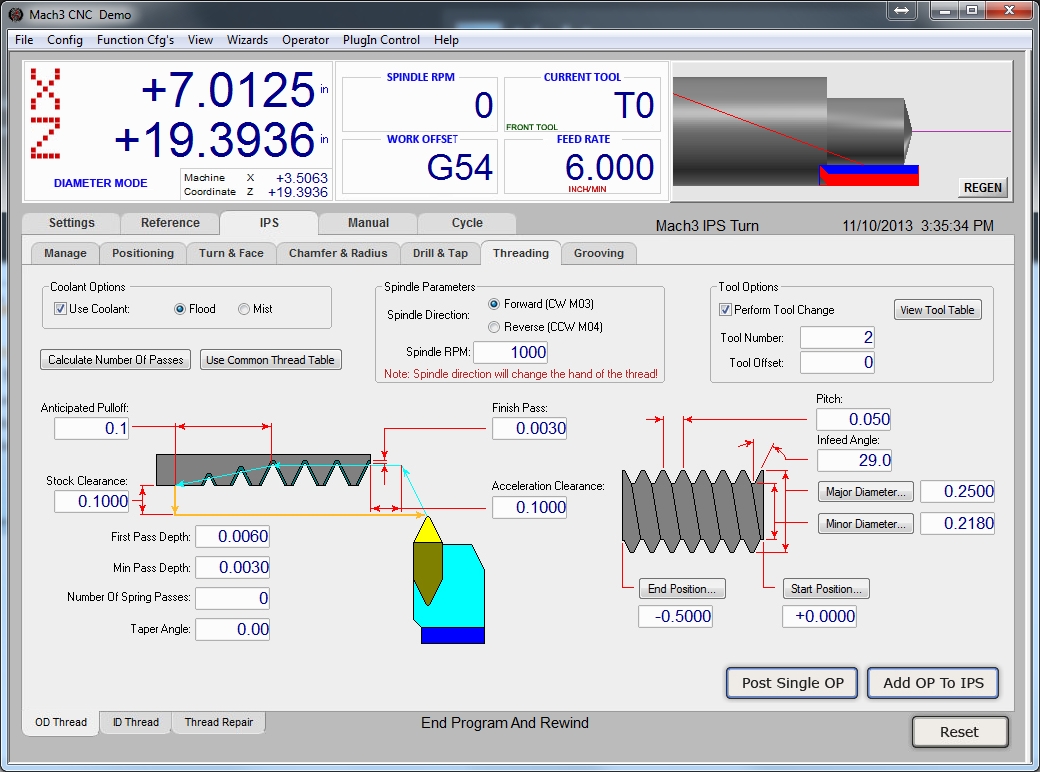Click the Number Of Spring Passes field
The image size is (1040, 772).
coord(232,598)
